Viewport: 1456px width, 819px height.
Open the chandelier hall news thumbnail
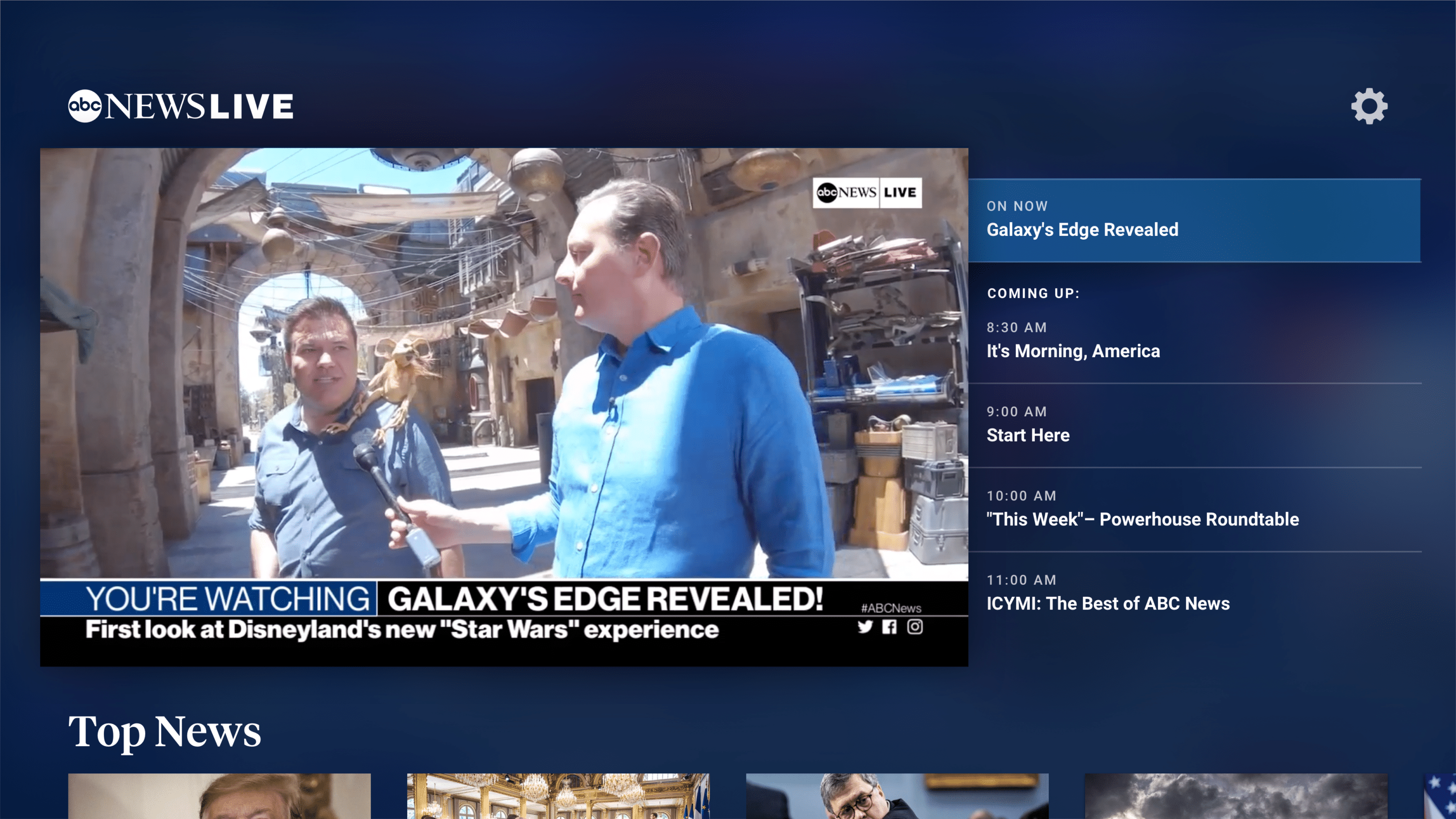pyautogui.click(x=558, y=796)
